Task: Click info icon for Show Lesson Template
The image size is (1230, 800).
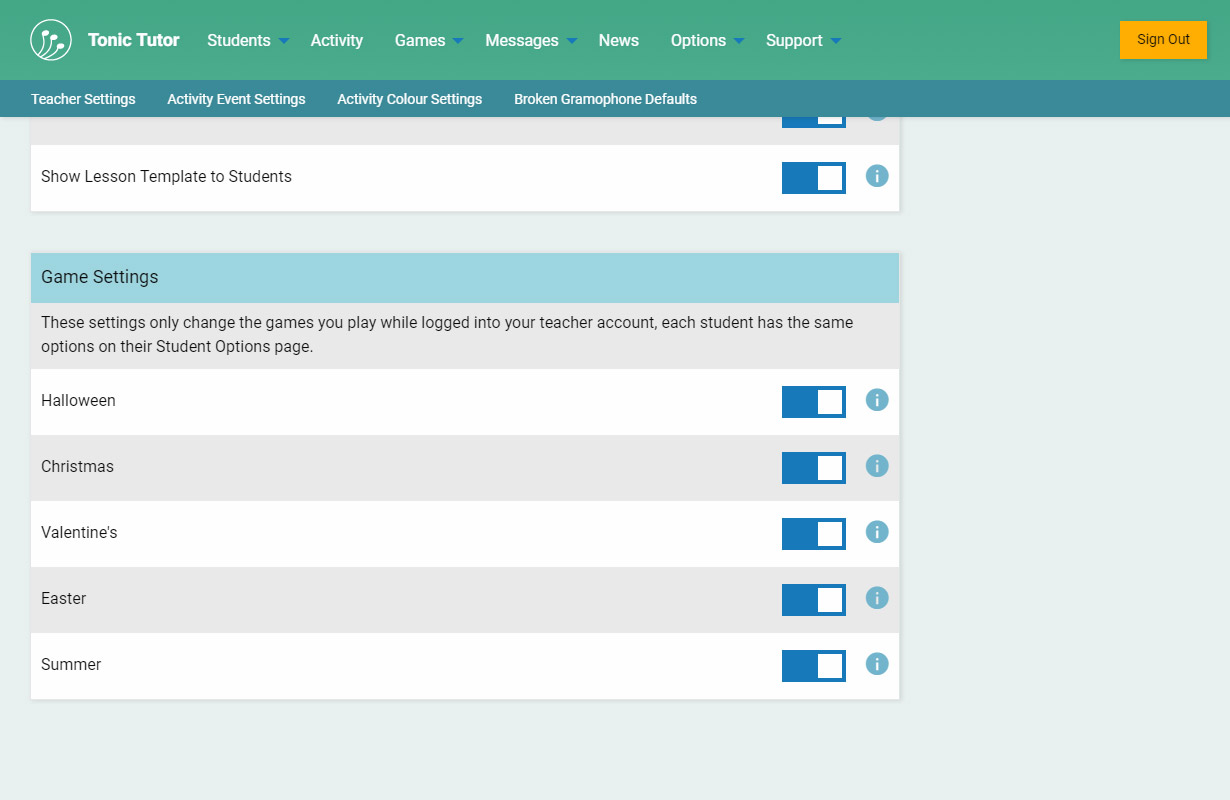Action: [877, 176]
